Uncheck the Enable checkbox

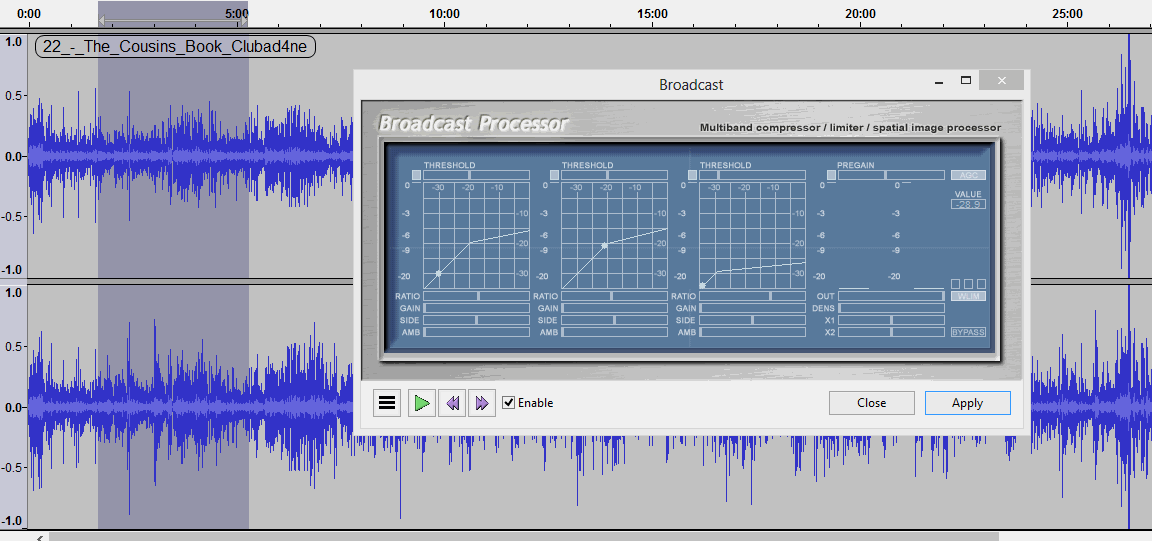508,403
